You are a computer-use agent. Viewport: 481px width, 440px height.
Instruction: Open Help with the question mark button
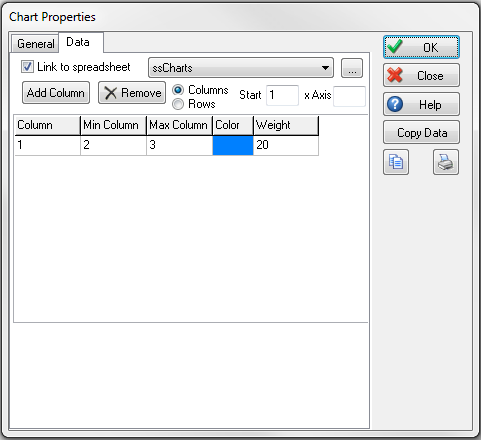coord(421,105)
